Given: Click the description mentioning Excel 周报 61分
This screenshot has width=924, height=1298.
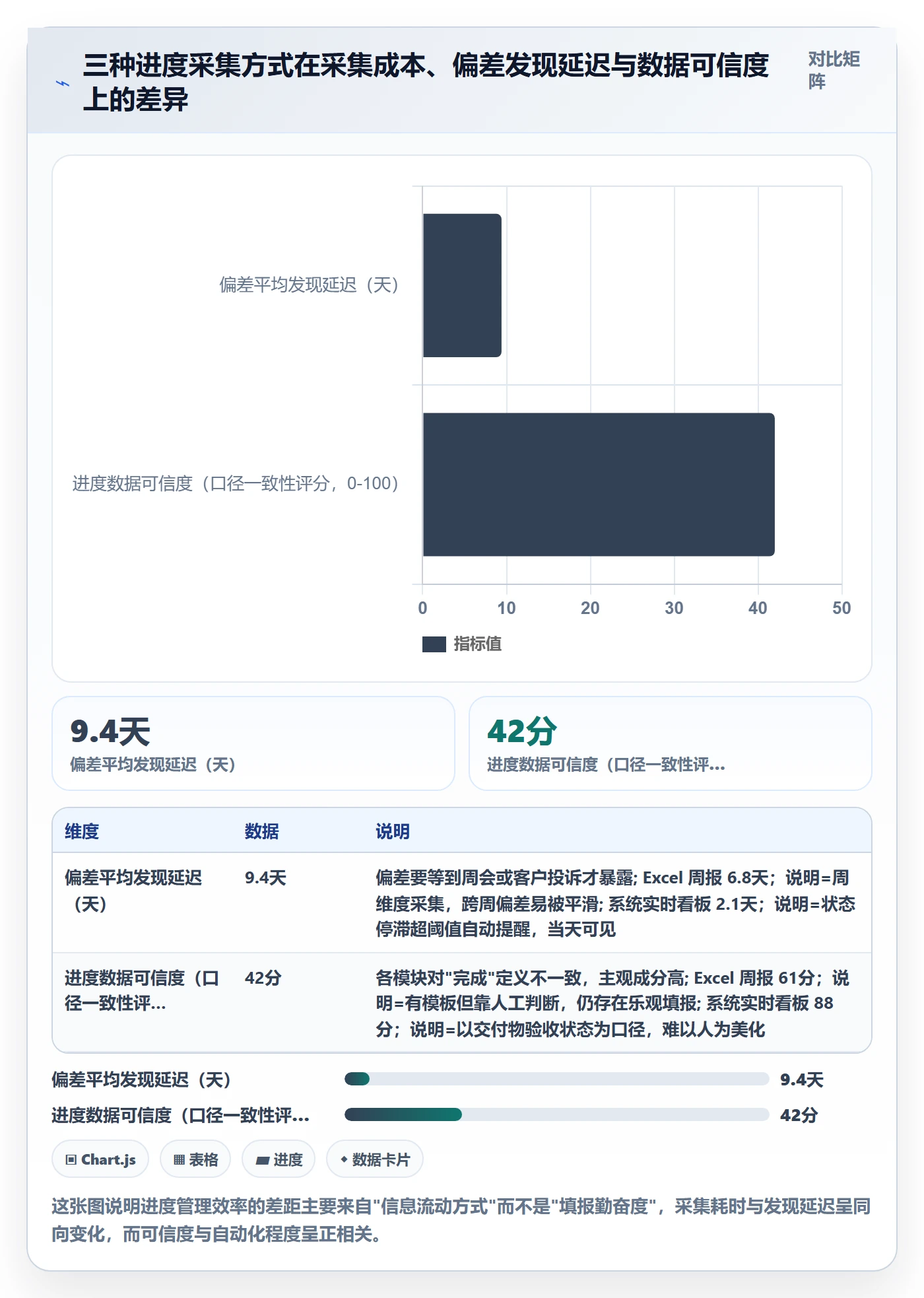Looking at the screenshot, I should click(x=612, y=1004).
